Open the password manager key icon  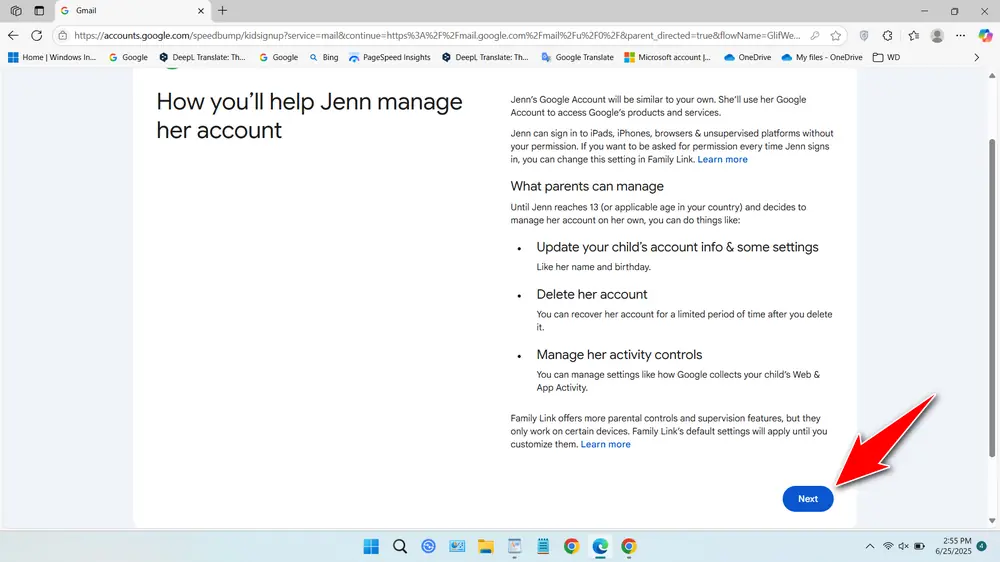[x=814, y=36]
